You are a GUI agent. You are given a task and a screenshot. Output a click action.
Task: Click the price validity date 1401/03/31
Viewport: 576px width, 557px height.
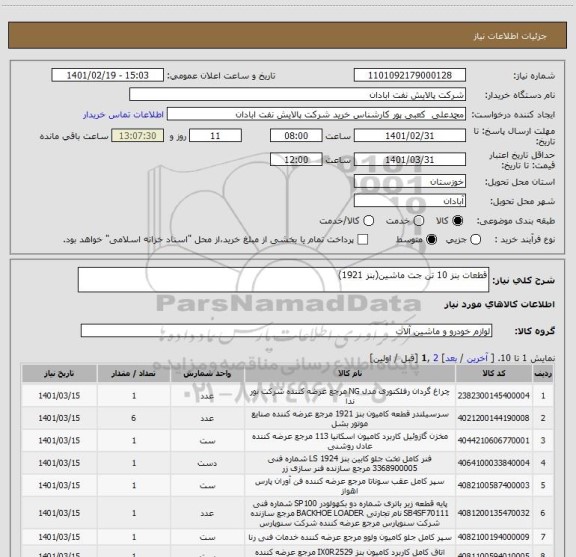pyautogui.click(x=410, y=159)
